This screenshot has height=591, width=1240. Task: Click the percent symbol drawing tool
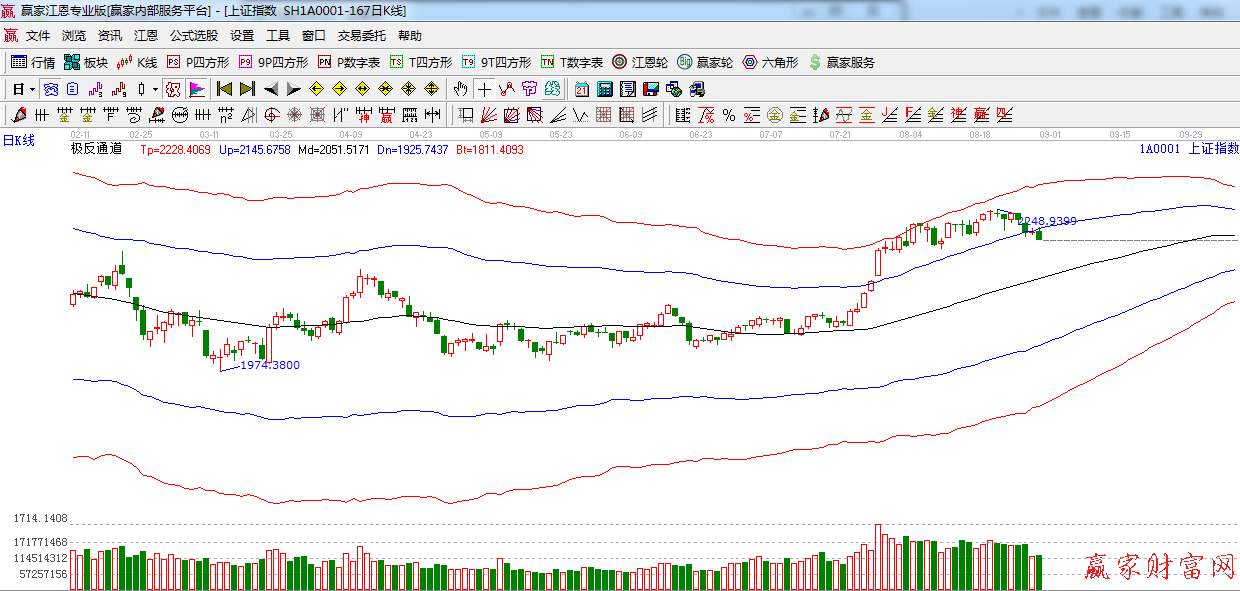tap(728, 115)
